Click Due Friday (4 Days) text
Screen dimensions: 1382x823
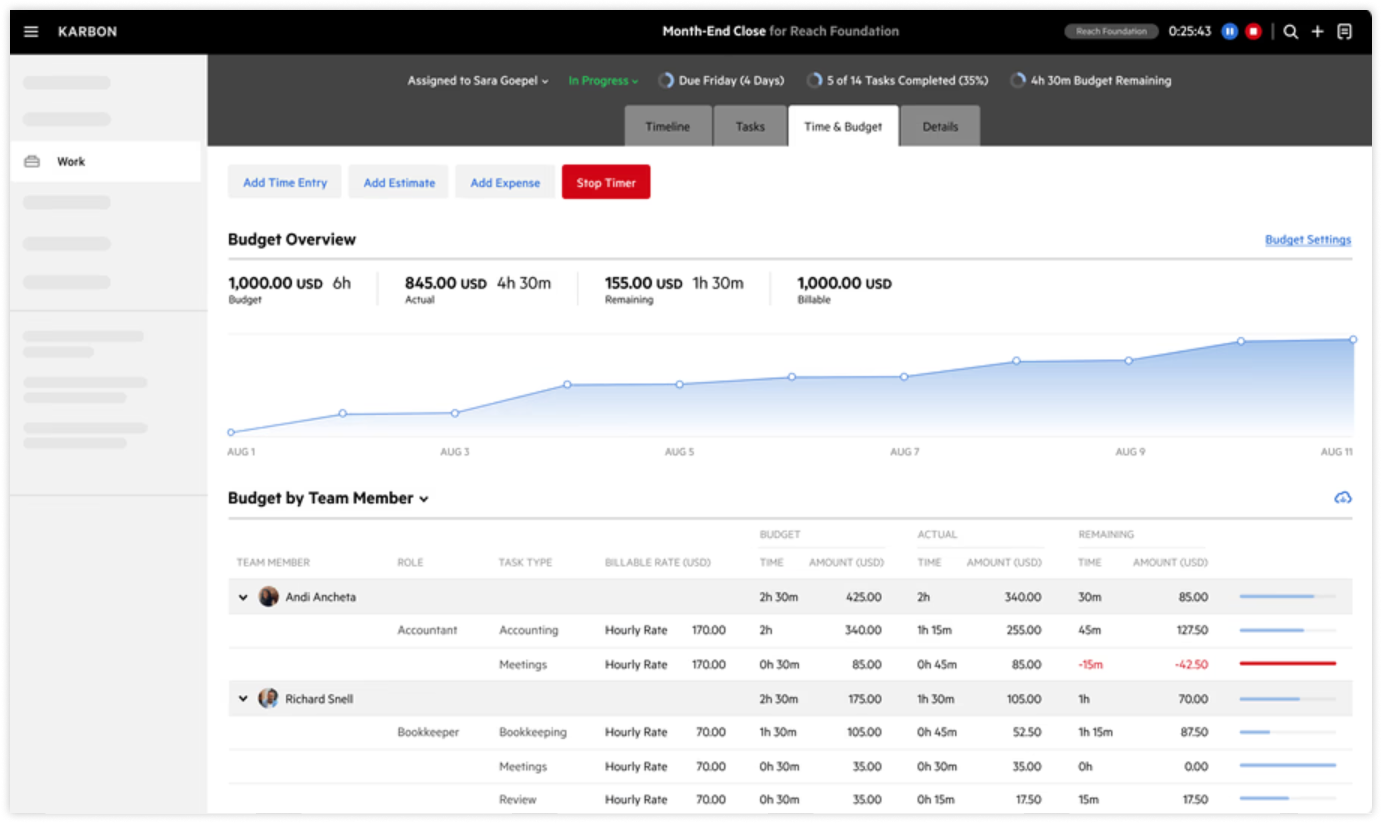point(731,81)
